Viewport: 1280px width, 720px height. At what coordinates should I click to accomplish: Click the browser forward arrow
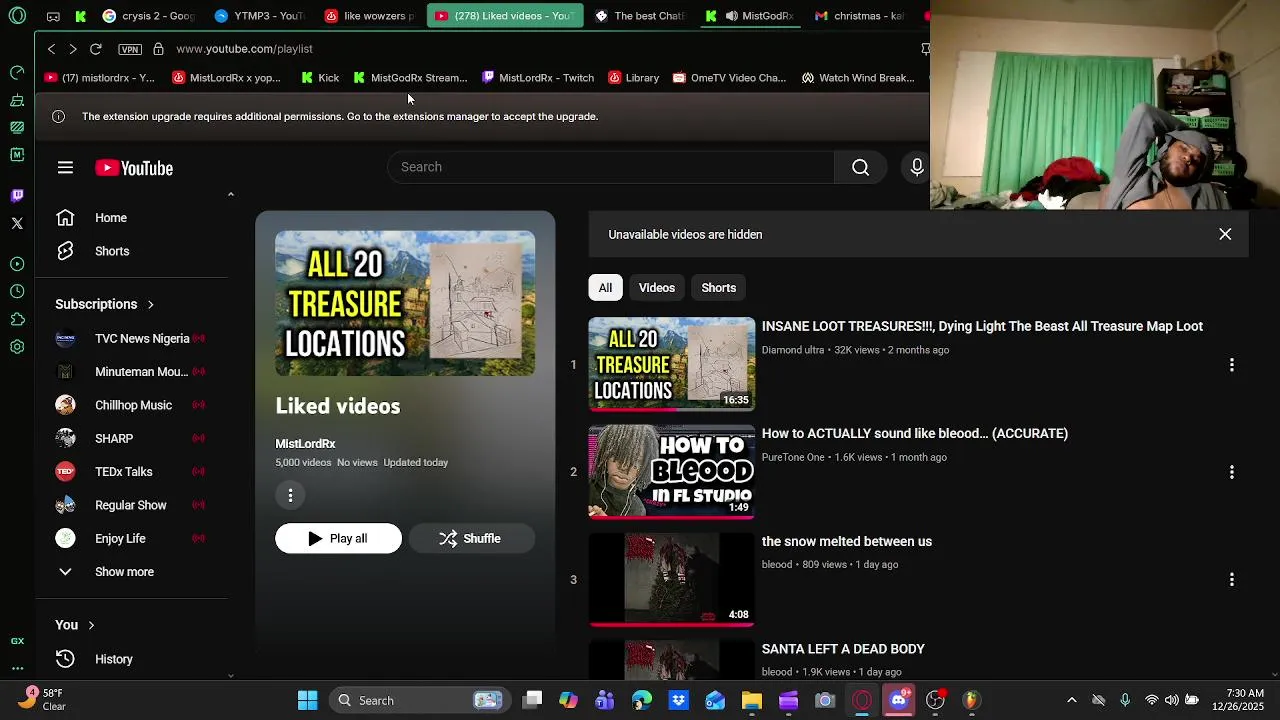(73, 49)
